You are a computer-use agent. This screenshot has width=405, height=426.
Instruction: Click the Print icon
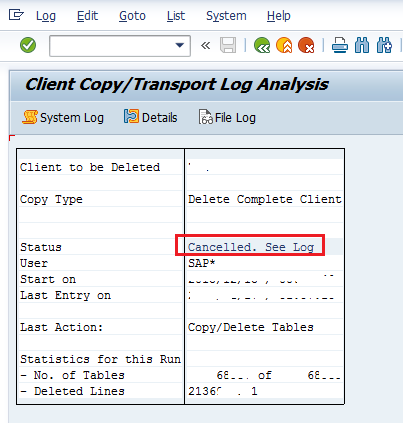pos(340,45)
